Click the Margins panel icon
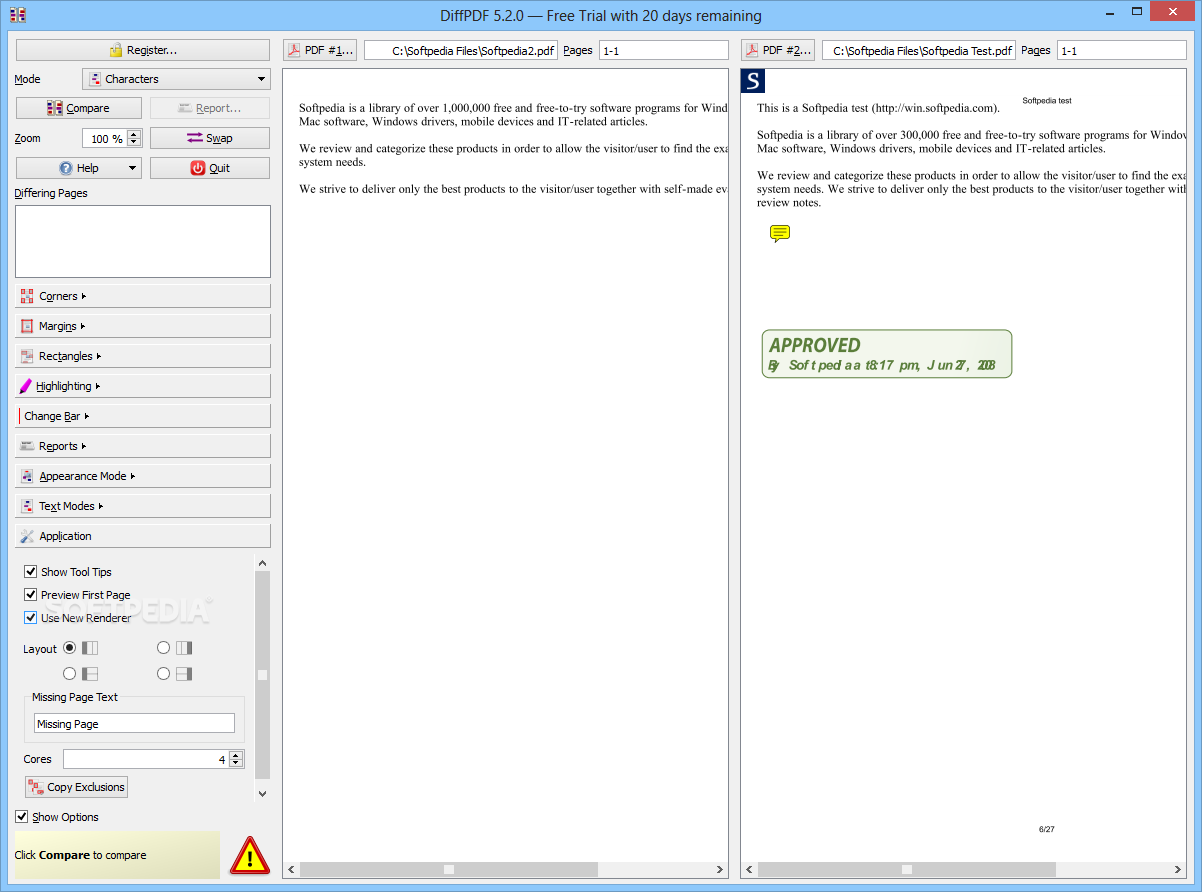 (27, 326)
